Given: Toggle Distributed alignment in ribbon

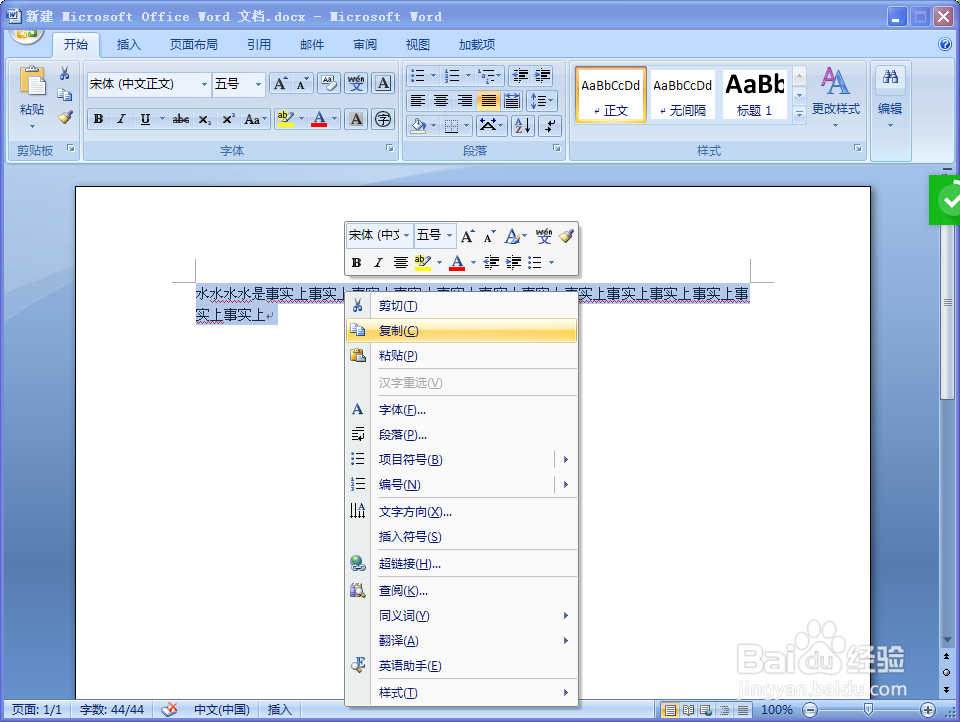Looking at the screenshot, I should [512, 100].
